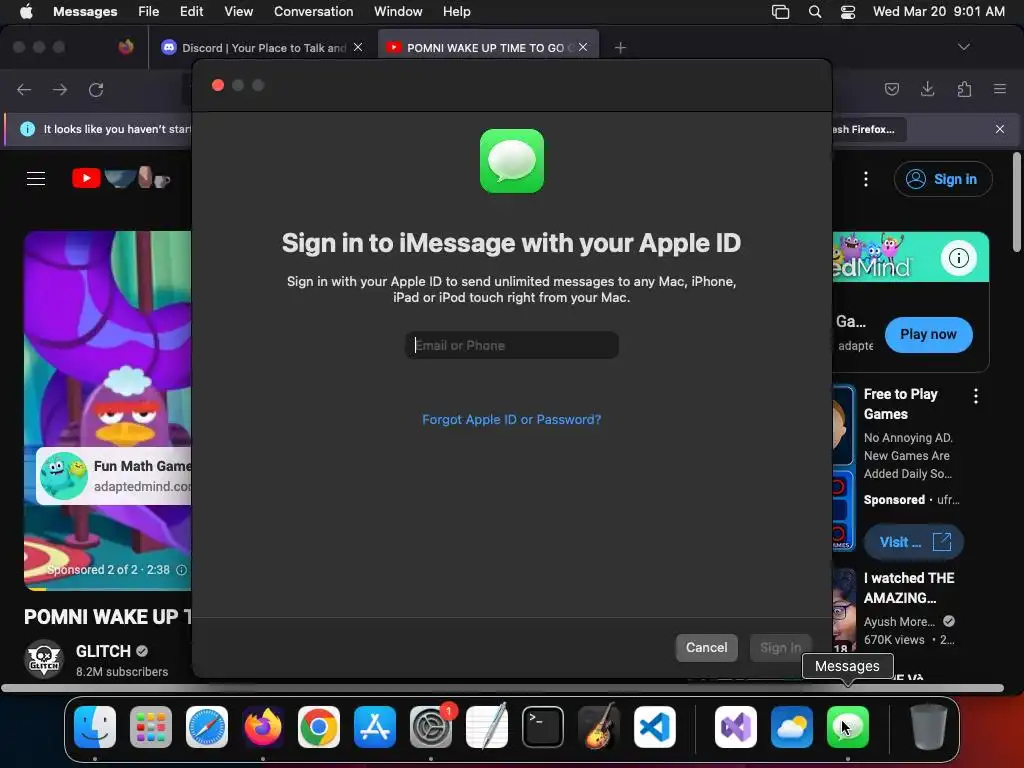Open options for Free to Play Games ad
The image size is (1024, 768).
click(976, 396)
